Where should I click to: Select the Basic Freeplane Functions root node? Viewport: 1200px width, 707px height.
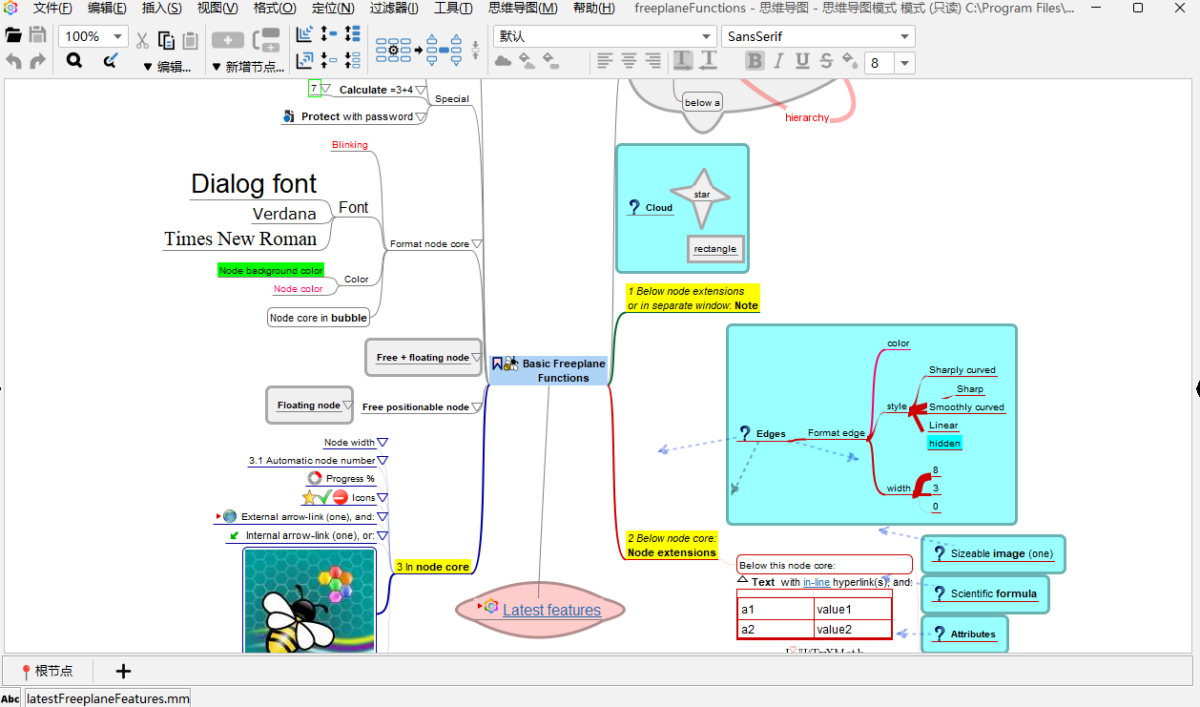pyautogui.click(x=563, y=370)
